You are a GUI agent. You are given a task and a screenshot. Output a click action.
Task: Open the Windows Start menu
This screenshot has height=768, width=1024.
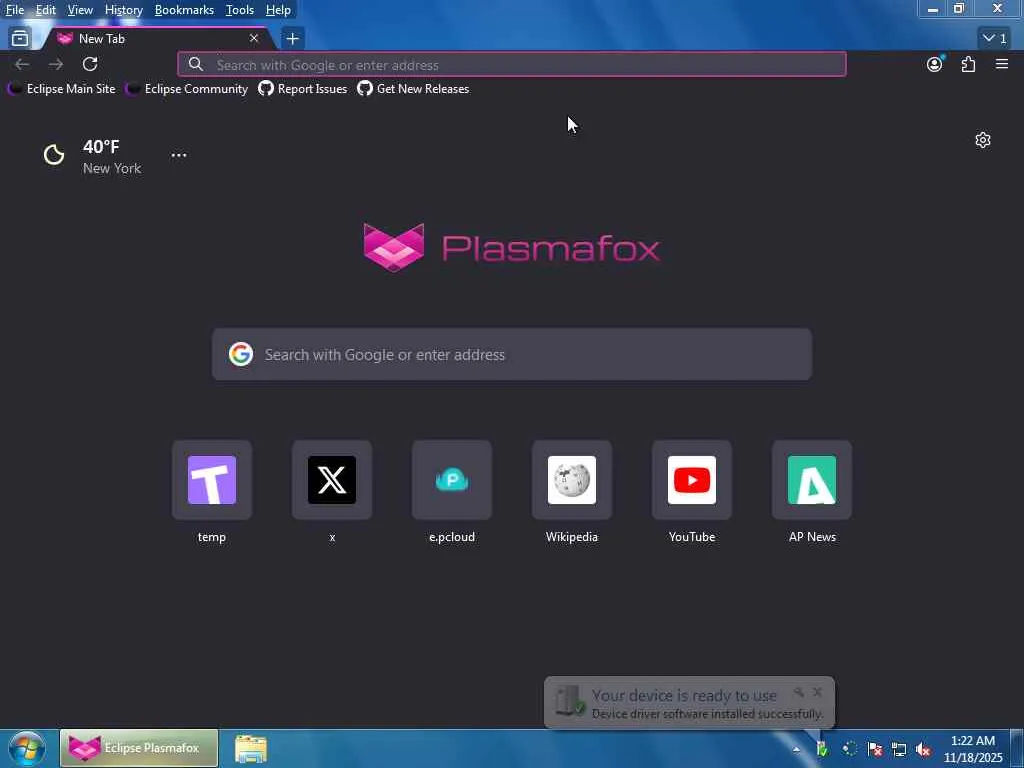27,748
